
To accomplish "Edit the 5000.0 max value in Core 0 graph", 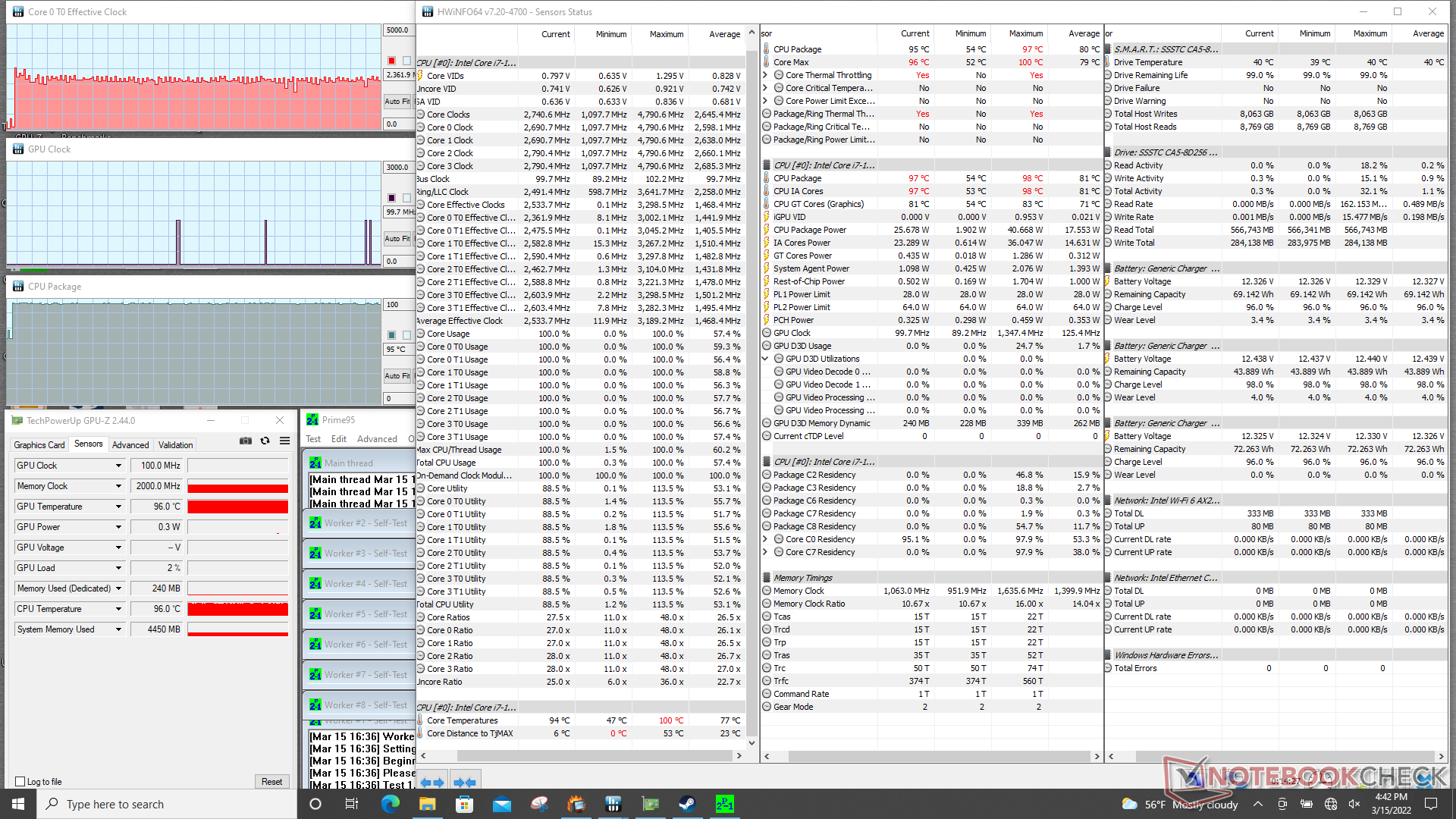I will (397, 30).
